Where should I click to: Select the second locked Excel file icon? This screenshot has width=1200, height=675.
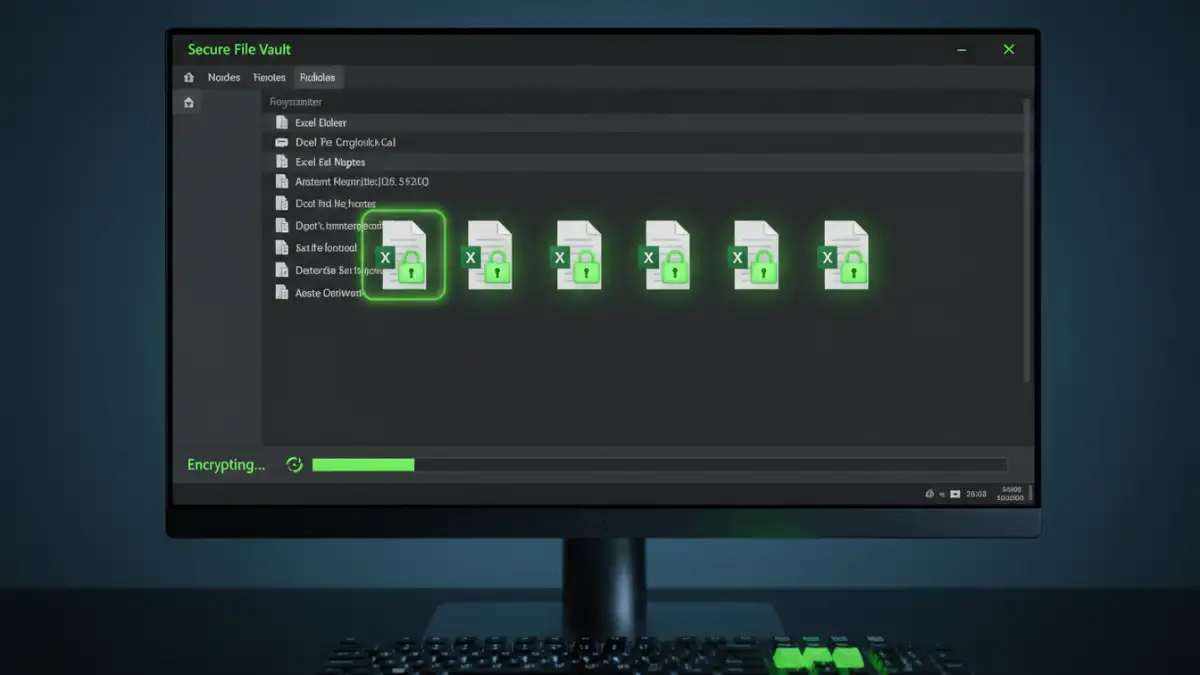tap(489, 256)
